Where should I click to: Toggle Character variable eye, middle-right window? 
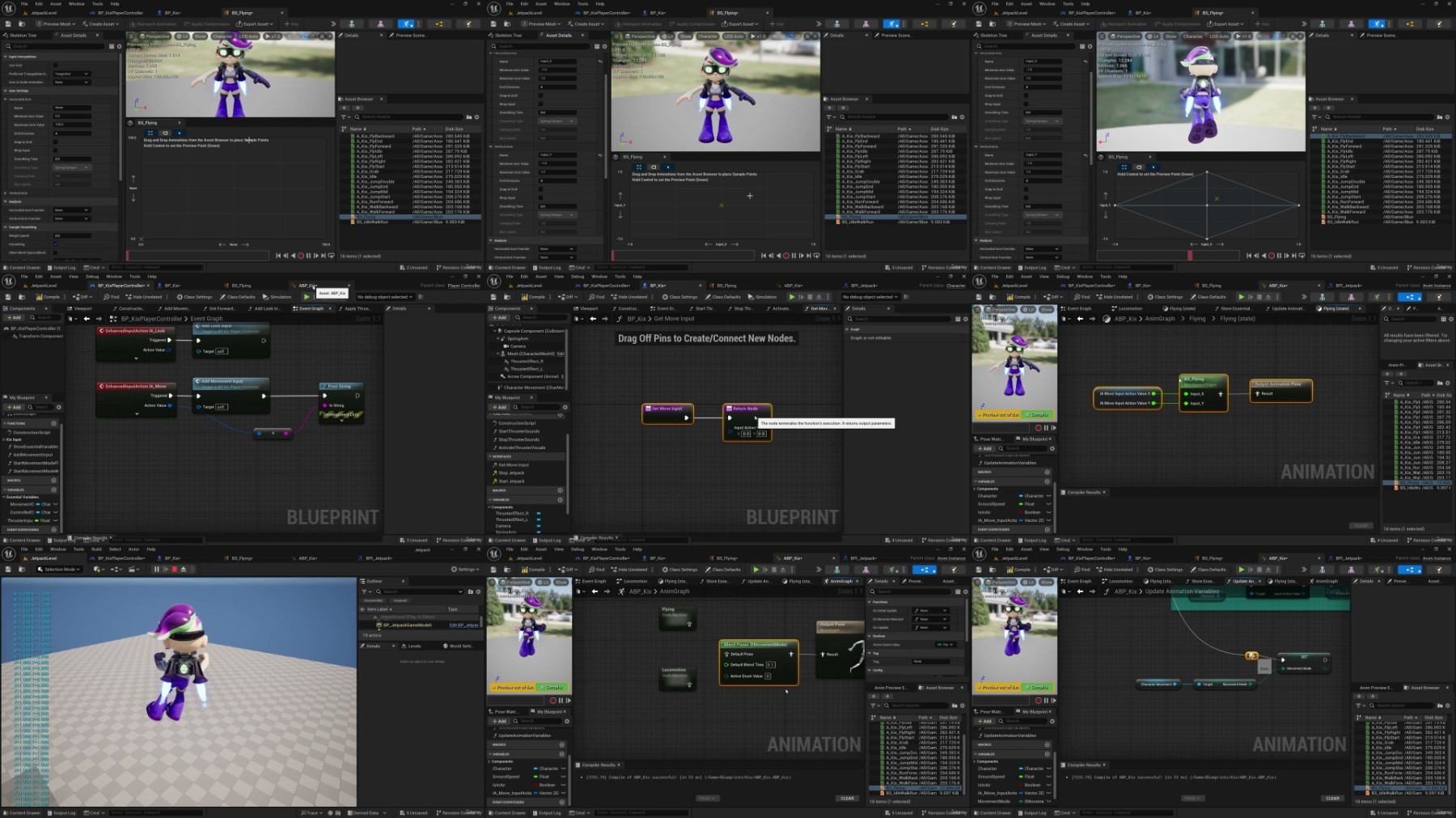click(1048, 496)
